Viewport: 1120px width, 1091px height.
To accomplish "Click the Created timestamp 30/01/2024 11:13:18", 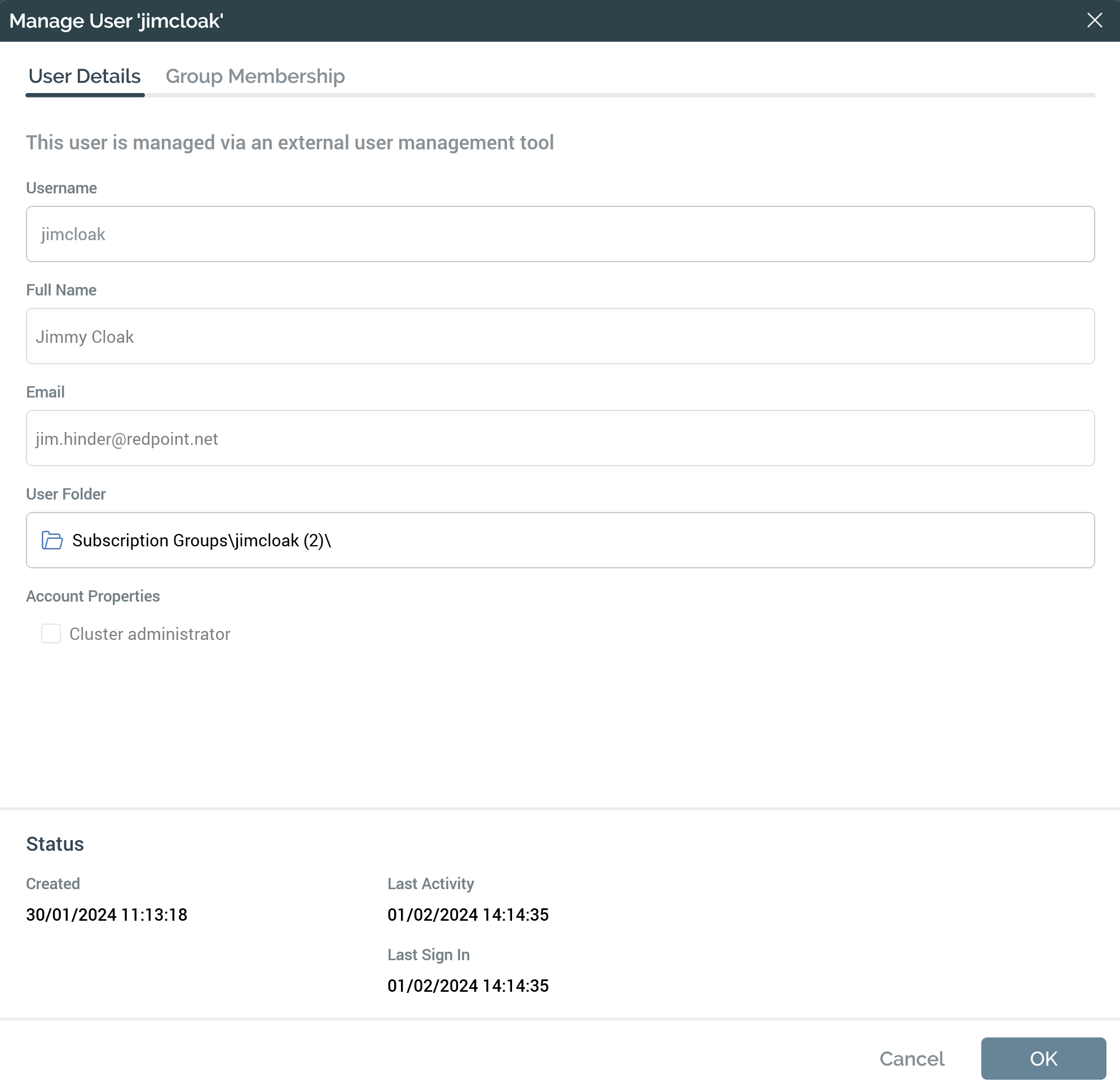I will point(107,915).
